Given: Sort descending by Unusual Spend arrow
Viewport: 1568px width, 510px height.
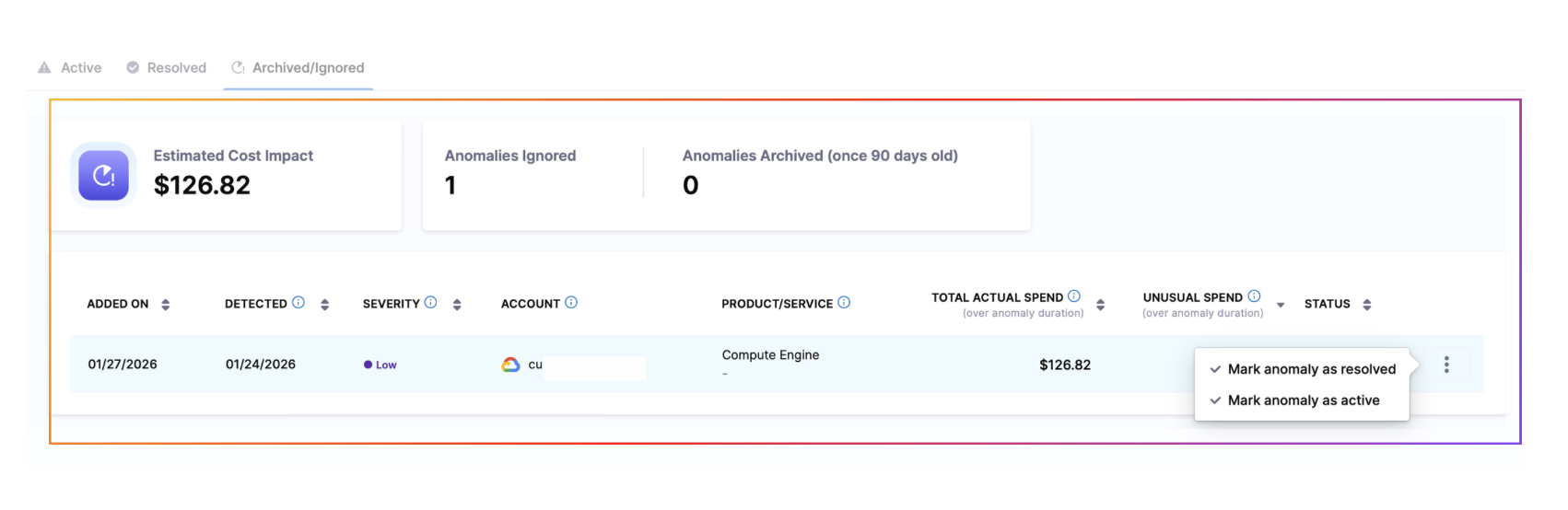Looking at the screenshot, I should tap(1281, 305).
